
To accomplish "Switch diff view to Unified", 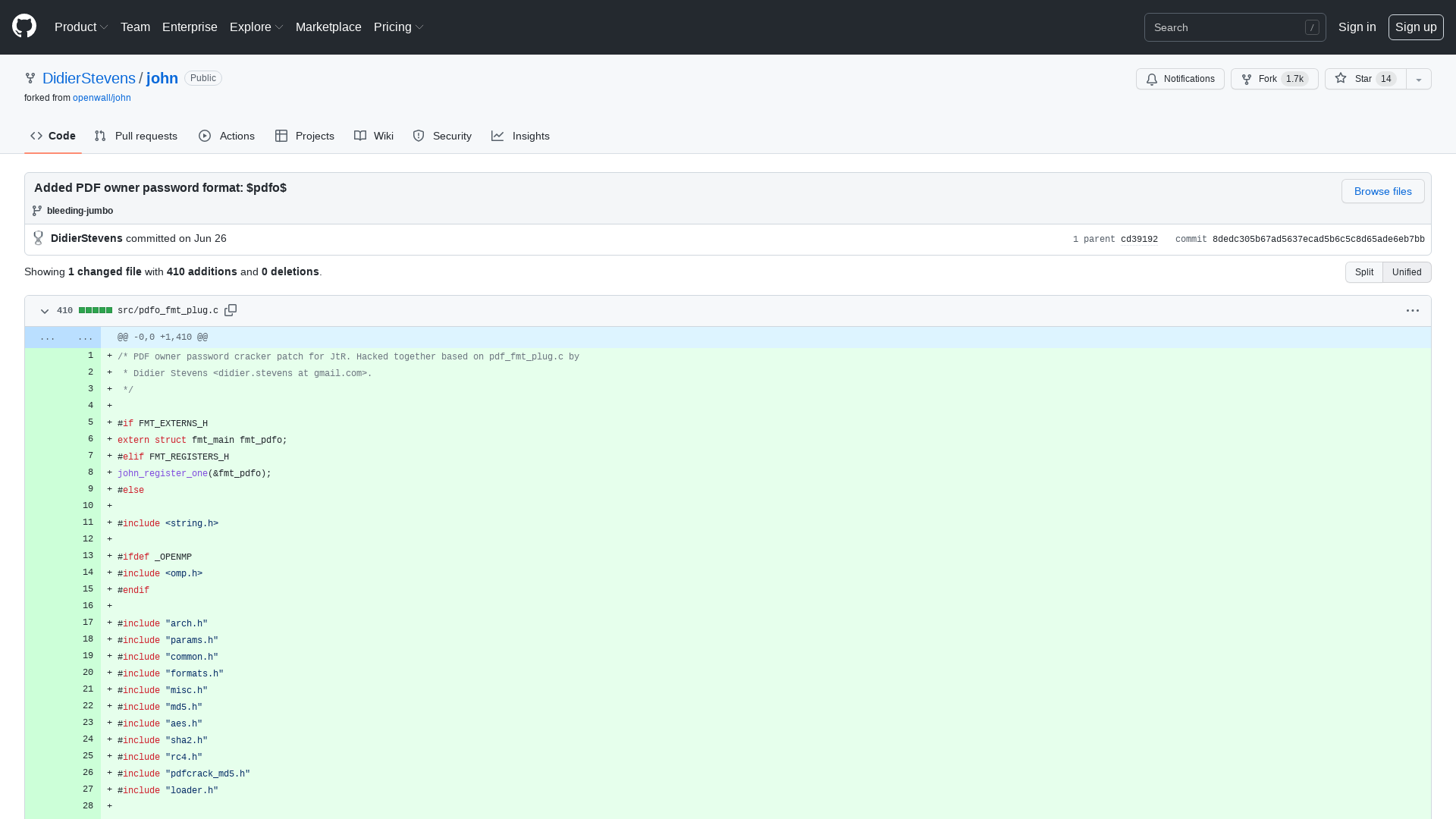I will pyautogui.click(x=1407, y=272).
